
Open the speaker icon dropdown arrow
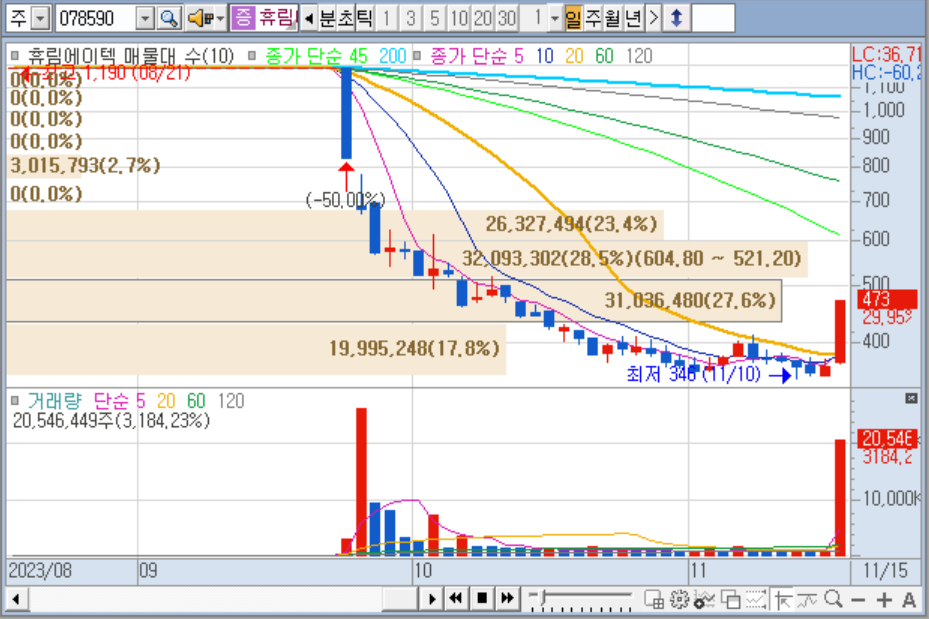tap(220, 18)
